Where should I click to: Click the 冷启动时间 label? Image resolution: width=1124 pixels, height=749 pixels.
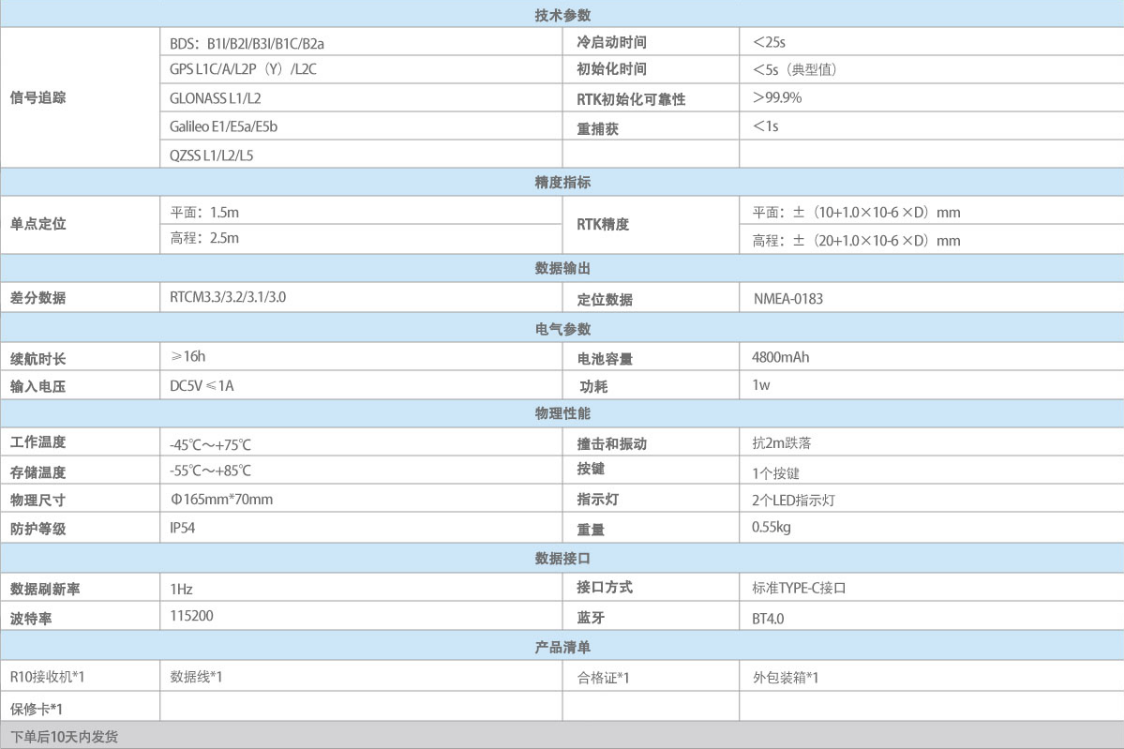click(x=611, y=43)
